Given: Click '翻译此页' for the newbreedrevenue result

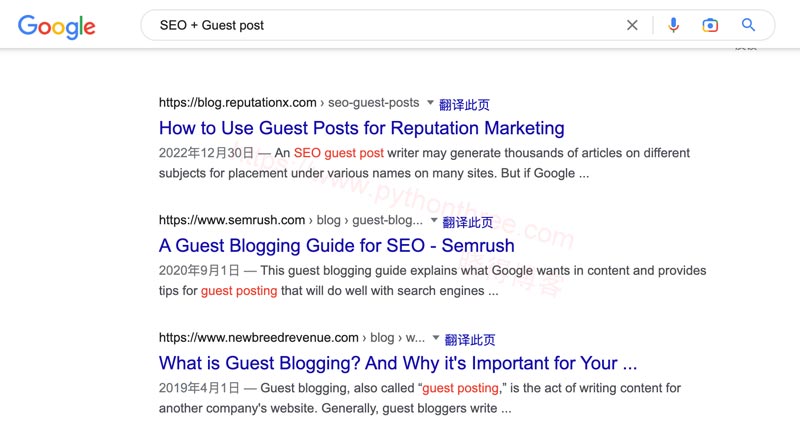Looking at the screenshot, I should pyautogui.click(x=470, y=340).
